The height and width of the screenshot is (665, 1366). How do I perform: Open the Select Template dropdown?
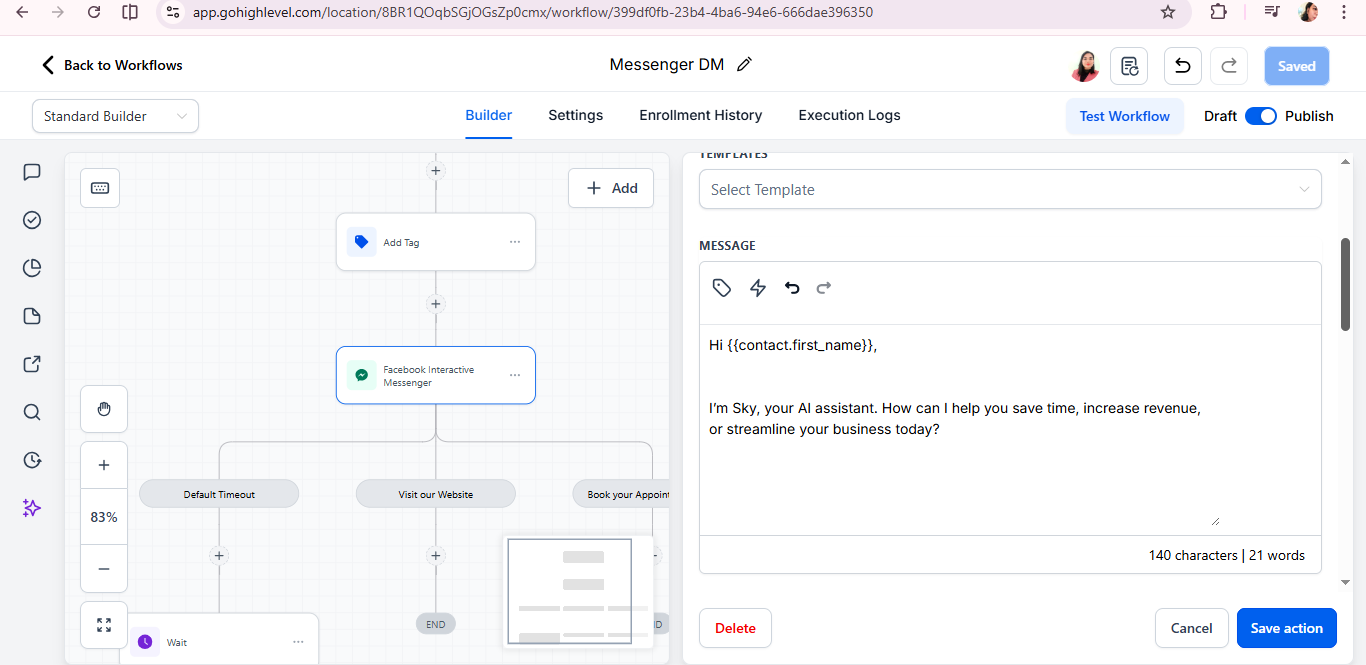(x=1010, y=189)
